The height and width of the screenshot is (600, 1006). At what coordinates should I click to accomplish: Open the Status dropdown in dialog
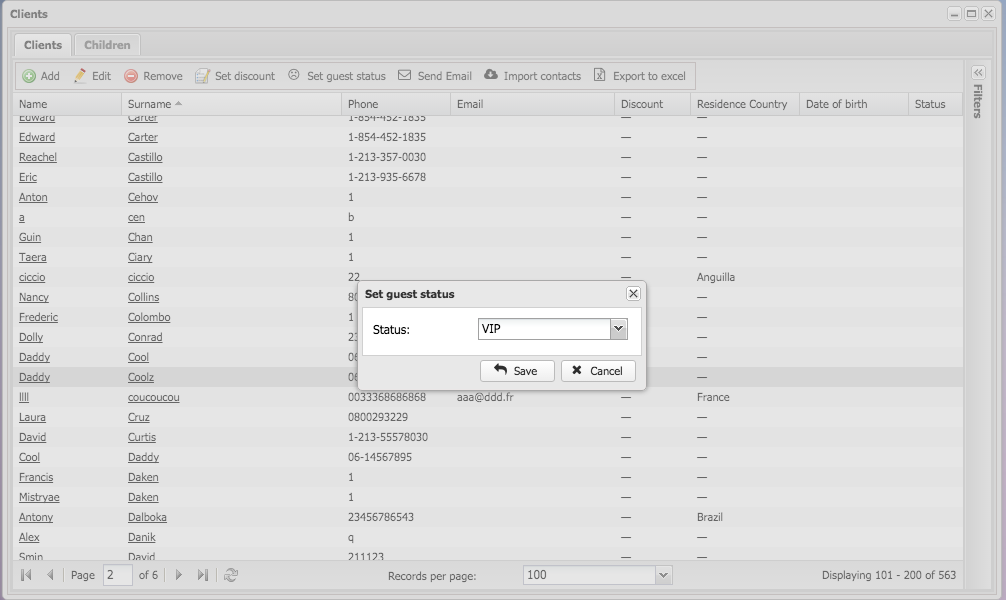tap(618, 329)
